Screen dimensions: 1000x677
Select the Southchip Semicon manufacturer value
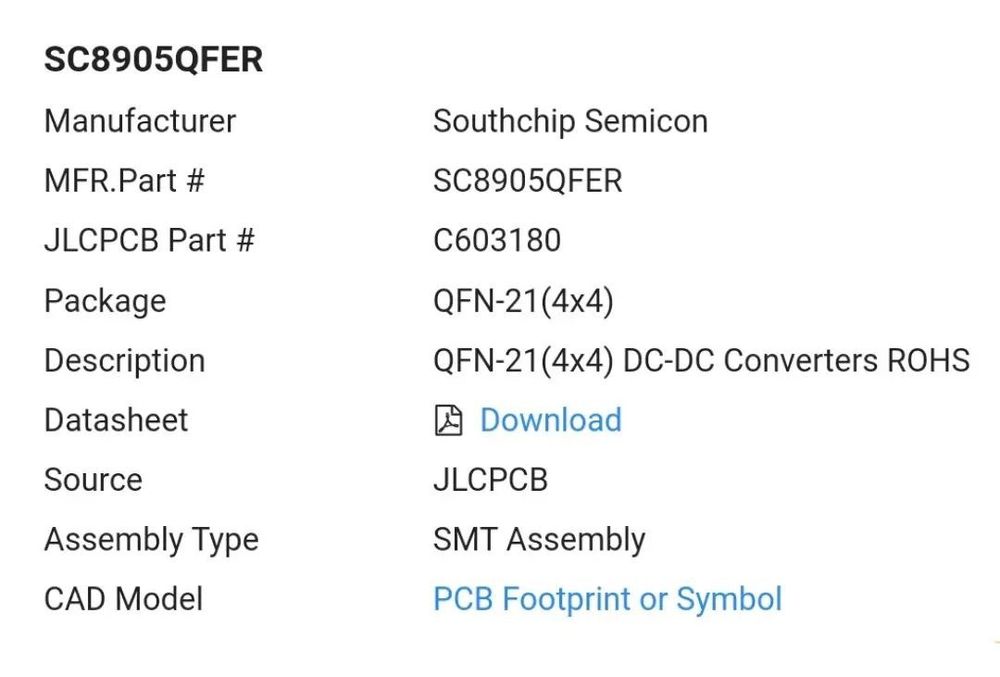(x=570, y=121)
